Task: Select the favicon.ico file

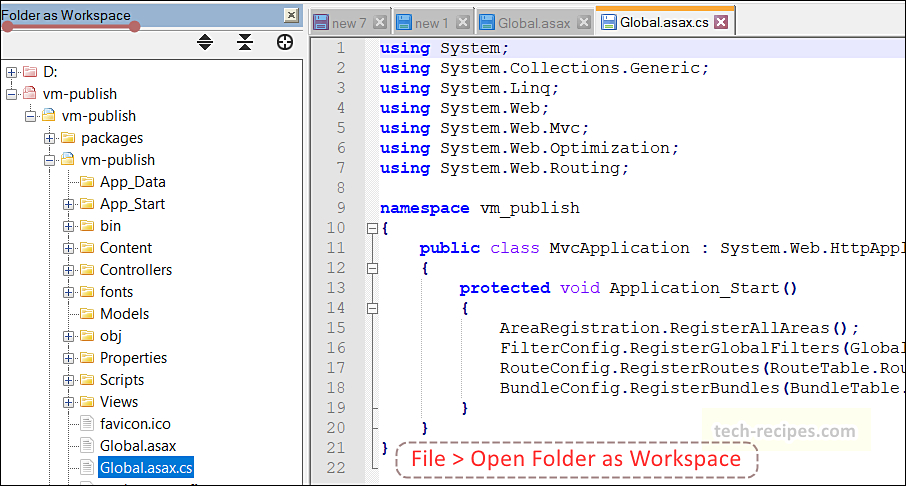Action: (135, 424)
